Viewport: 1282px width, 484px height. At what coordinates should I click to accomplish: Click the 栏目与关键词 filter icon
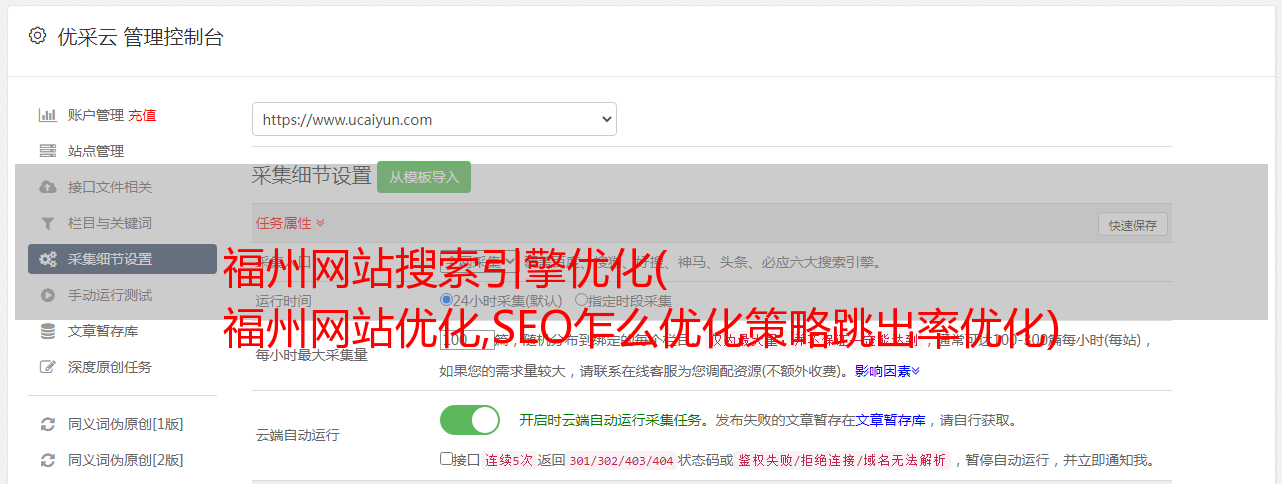click(x=47, y=223)
